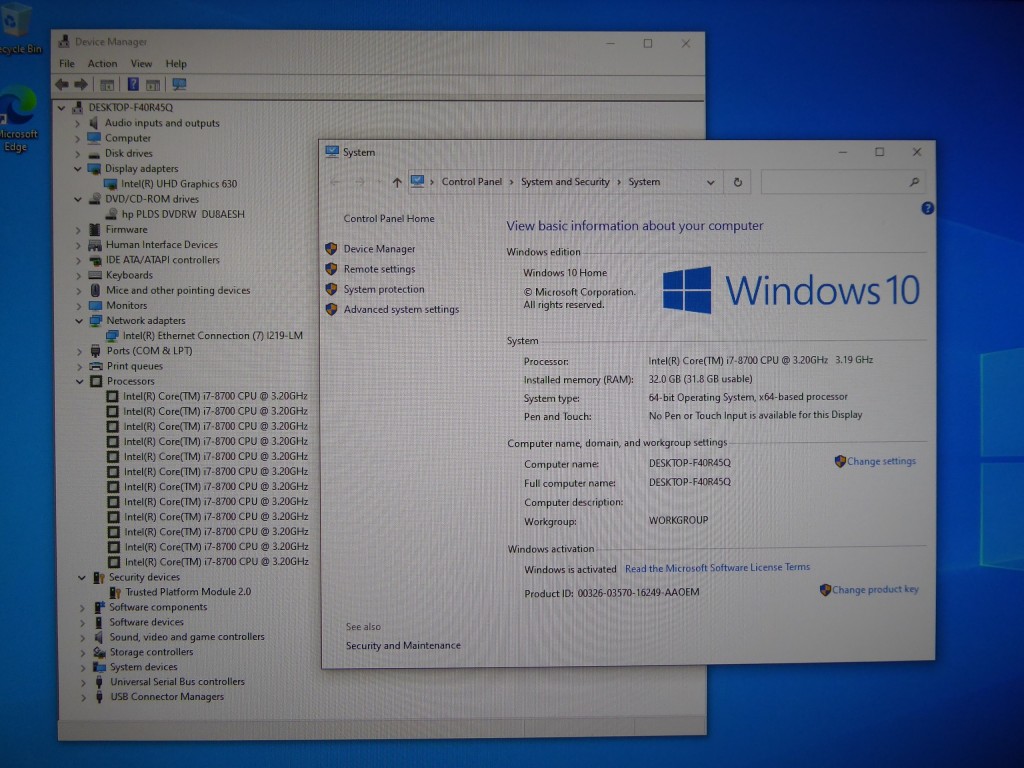Toggle the Show/Hide Console Tree toolbar icon
The width and height of the screenshot is (1024, 768).
point(106,85)
